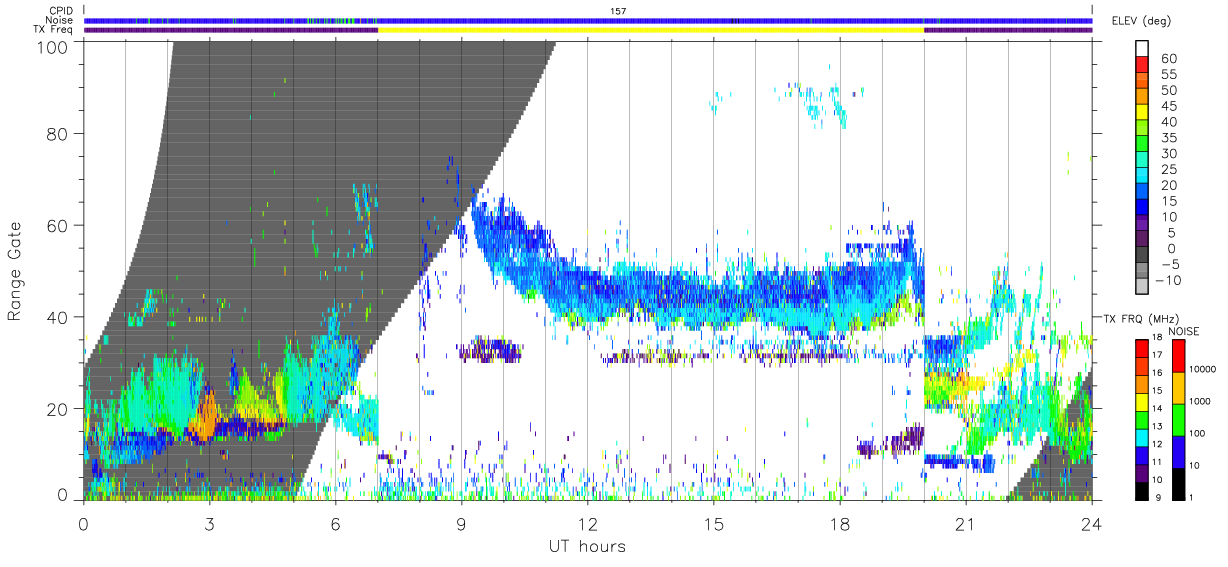Click the '100' tick on the Range Gate axis
1228x567 pixels.
[53, 46]
